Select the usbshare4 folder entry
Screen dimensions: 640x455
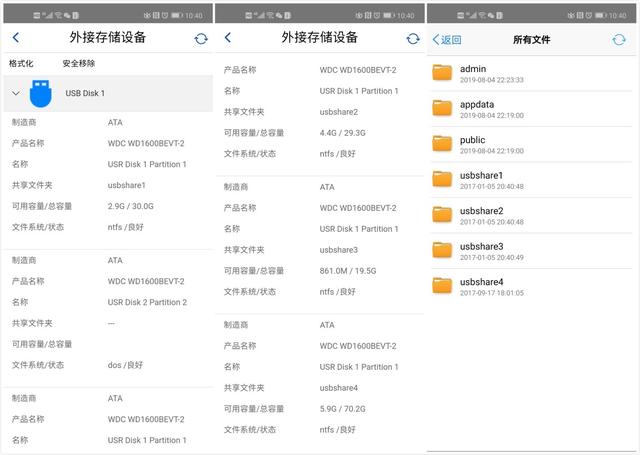coord(481,282)
